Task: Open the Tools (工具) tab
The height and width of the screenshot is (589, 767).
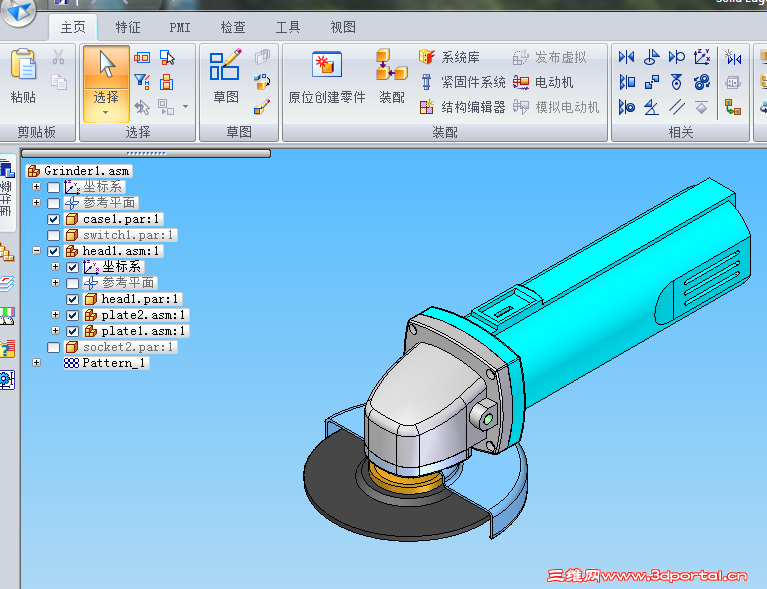Action: tap(288, 27)
